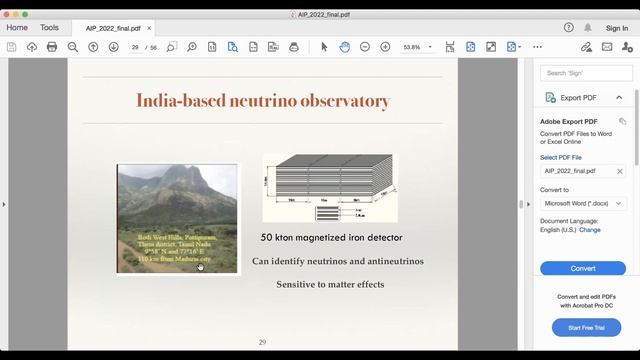The width and height of the screenshot is (640, 360).
Task: Click the blue find-in-document icon
Action: click(233, 47)
